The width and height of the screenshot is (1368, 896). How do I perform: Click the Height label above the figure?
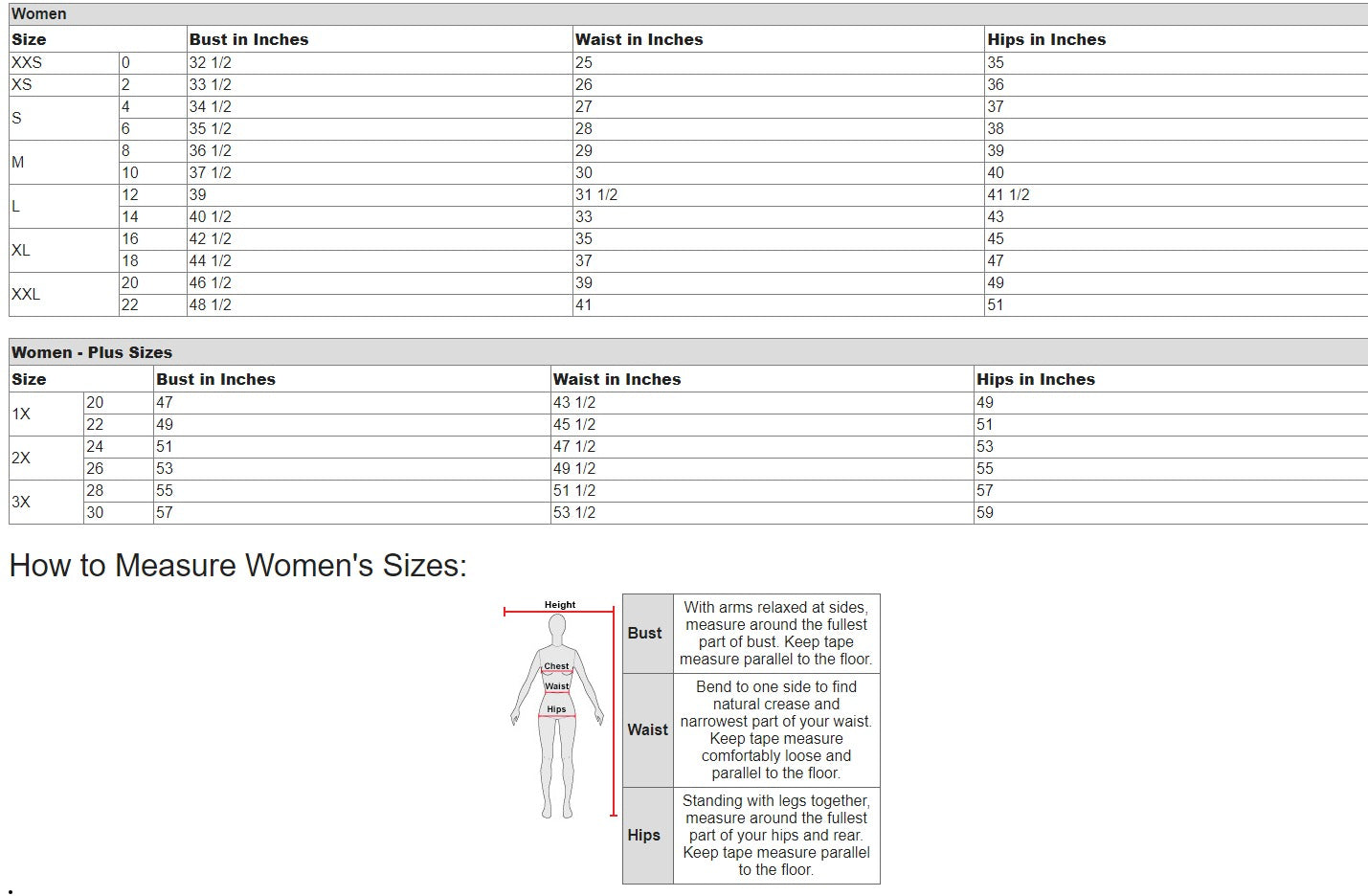pos(560,605)
